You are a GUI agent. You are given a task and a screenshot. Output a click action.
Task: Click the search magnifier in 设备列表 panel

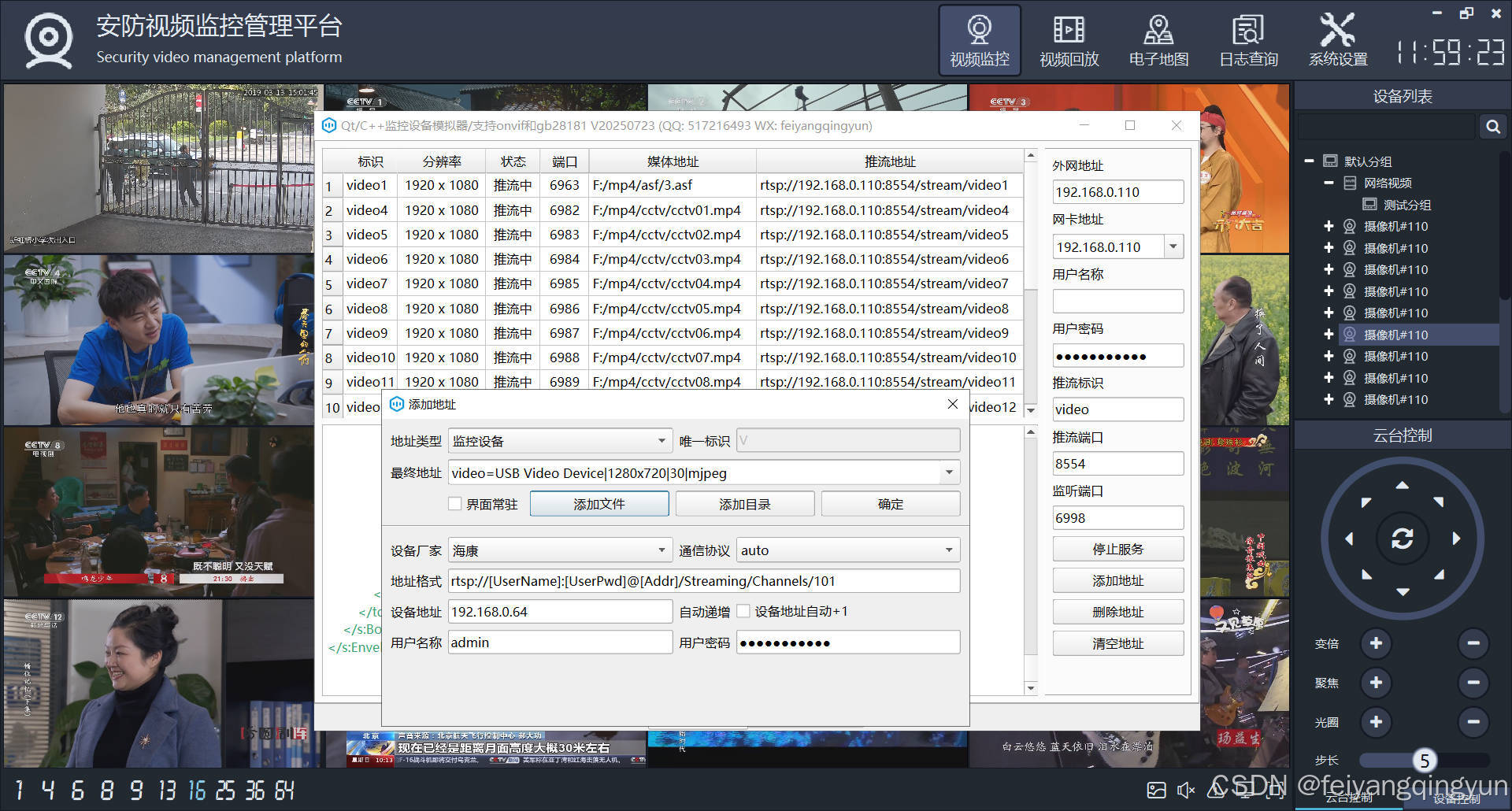pyautogui.click(x=1492, y=126)
